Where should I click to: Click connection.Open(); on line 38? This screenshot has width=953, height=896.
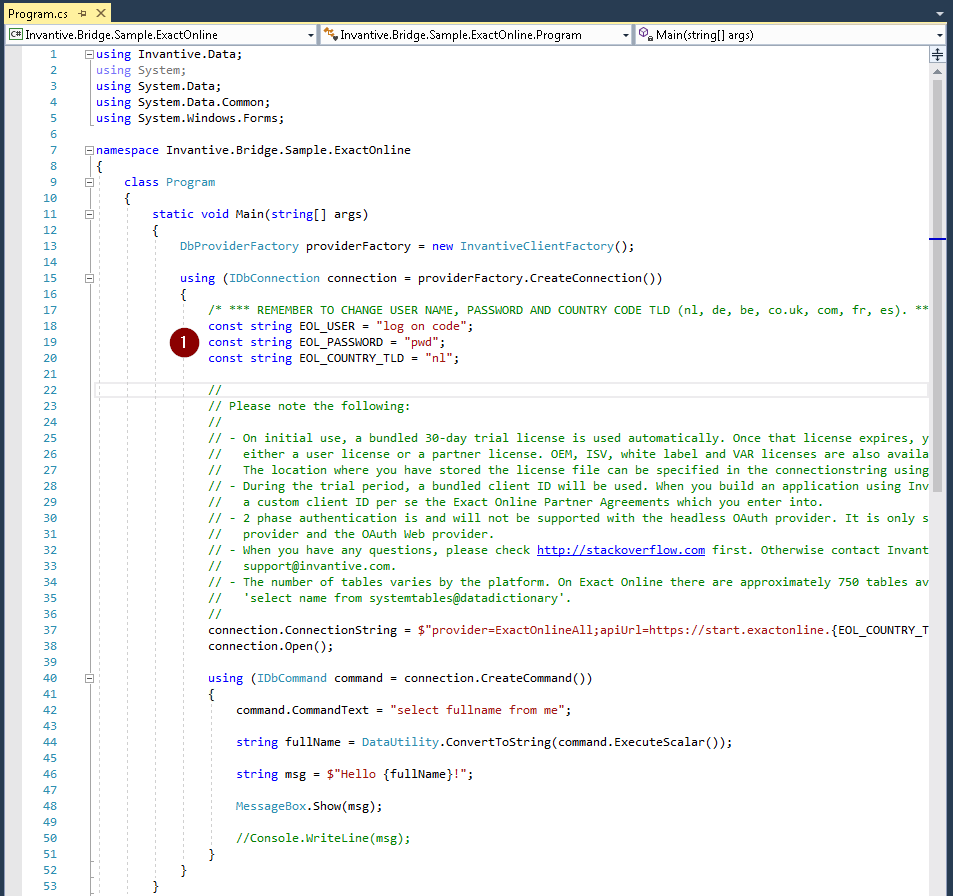tap(270, 646)
